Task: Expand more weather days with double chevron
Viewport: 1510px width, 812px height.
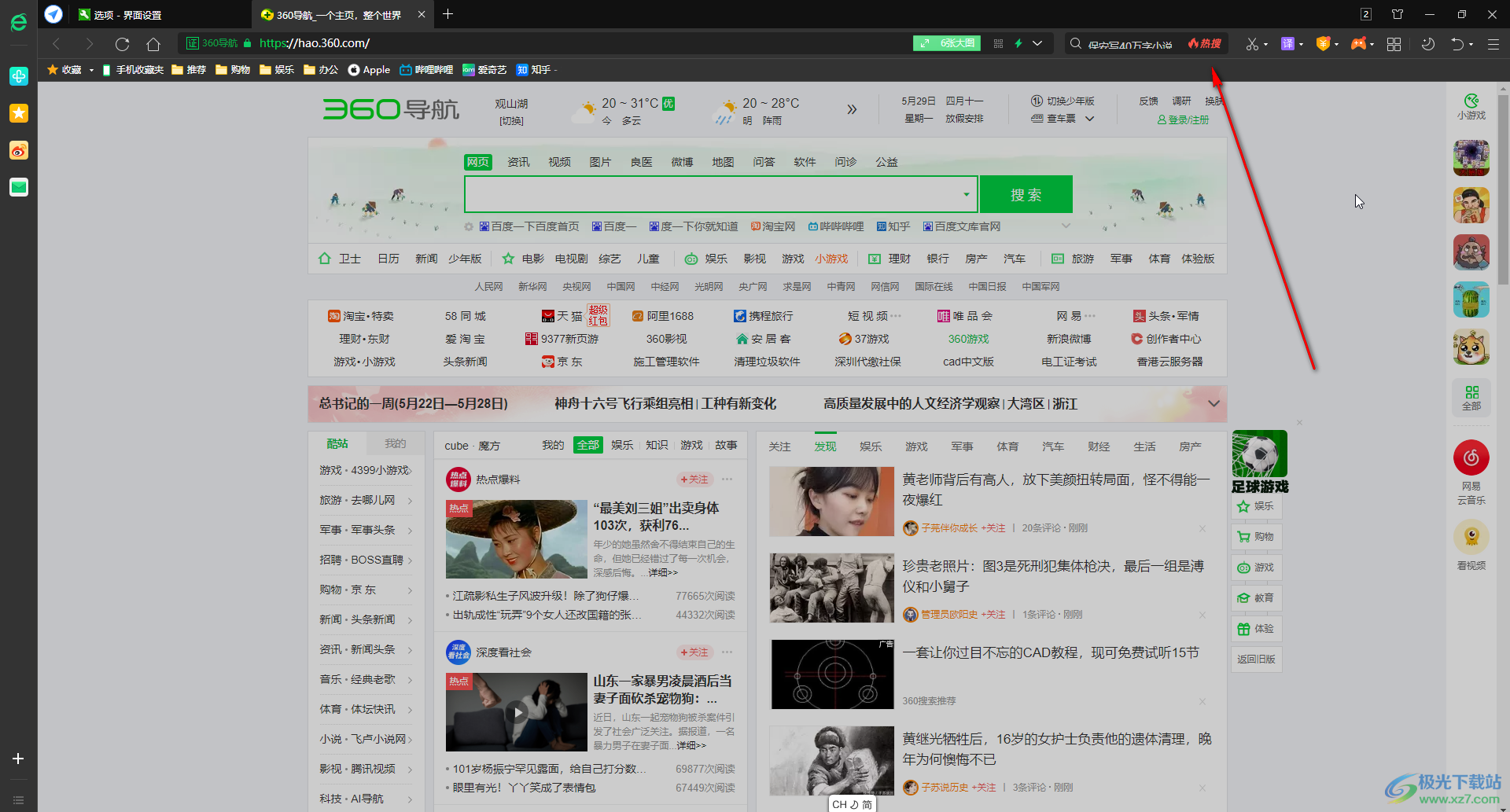Action: point(852,110)
